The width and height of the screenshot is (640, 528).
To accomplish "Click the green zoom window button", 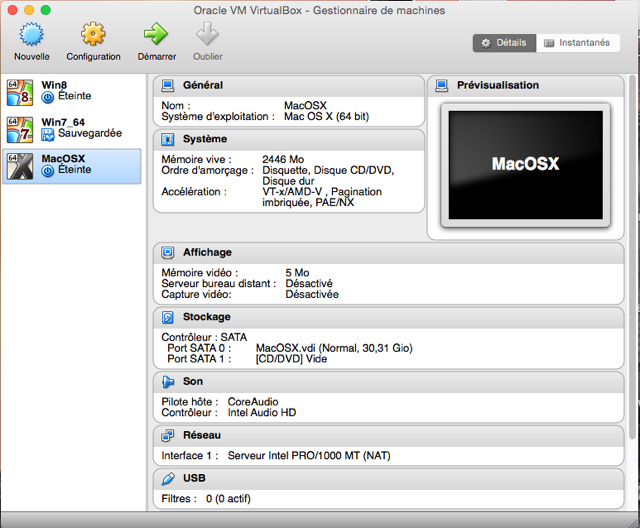I will (x=46, y=10).
